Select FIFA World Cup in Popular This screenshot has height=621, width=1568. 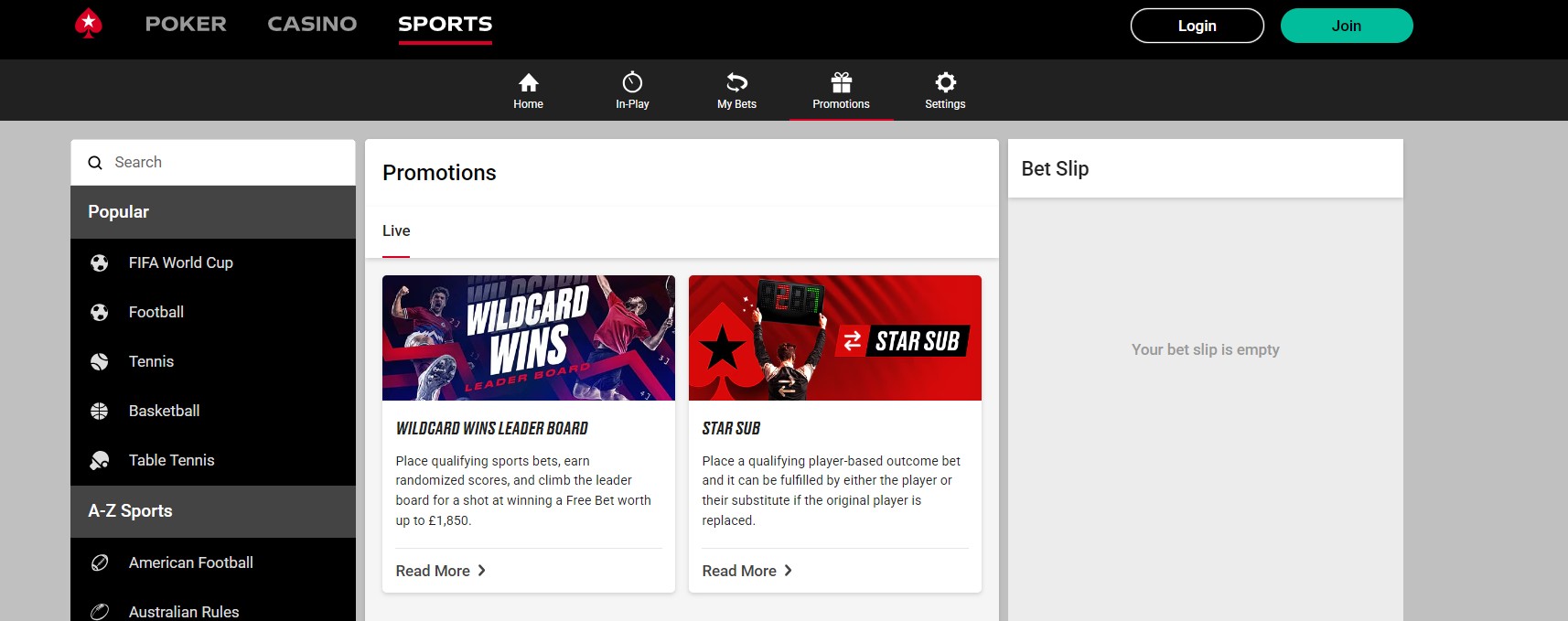(213, 263)
